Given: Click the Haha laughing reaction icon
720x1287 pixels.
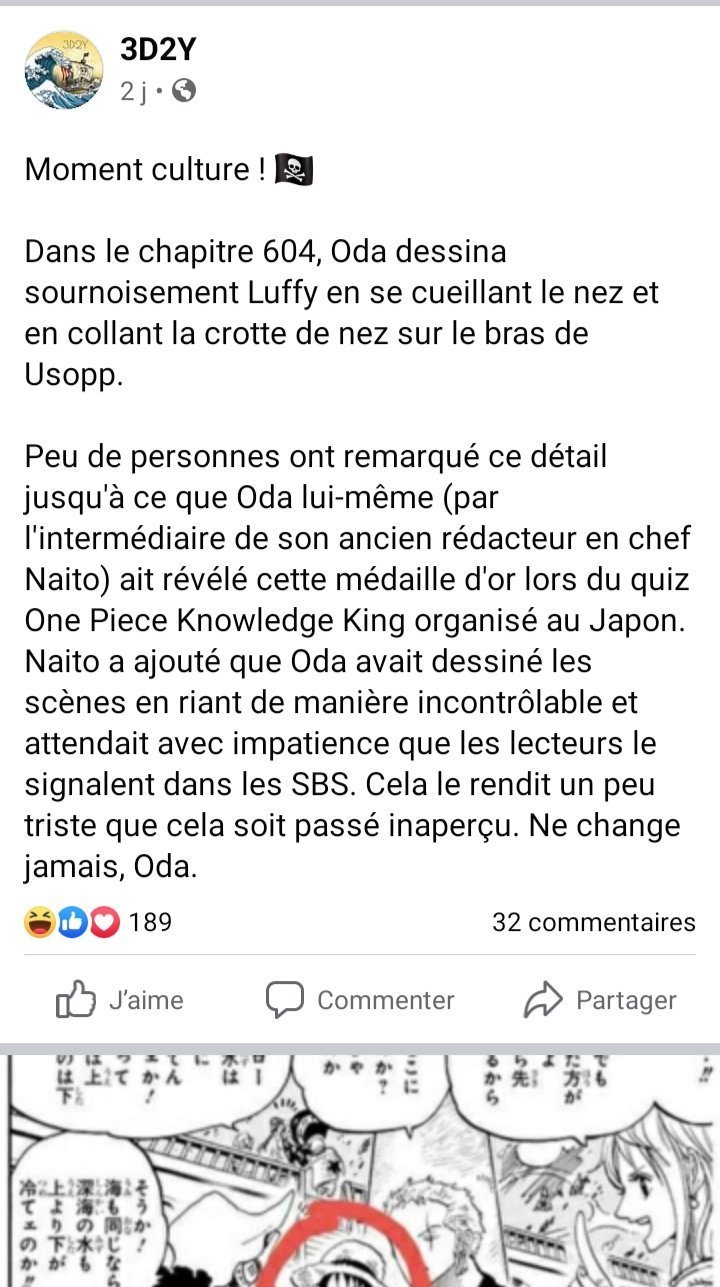Looking at the screenshot, I should pos(39,922).
